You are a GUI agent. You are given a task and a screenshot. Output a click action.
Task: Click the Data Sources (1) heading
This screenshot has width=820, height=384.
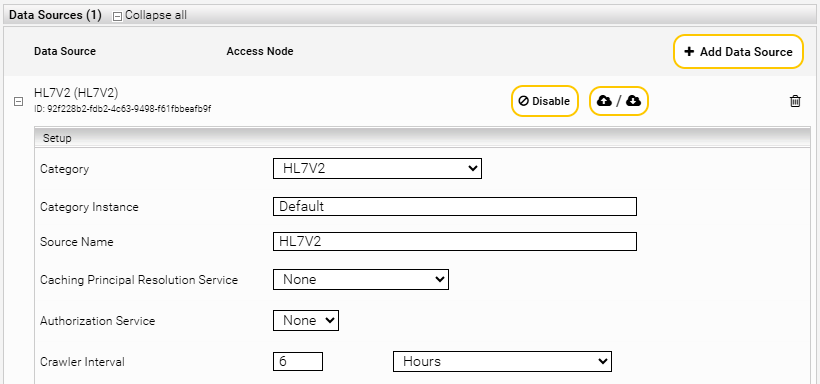tap(55, 15)
